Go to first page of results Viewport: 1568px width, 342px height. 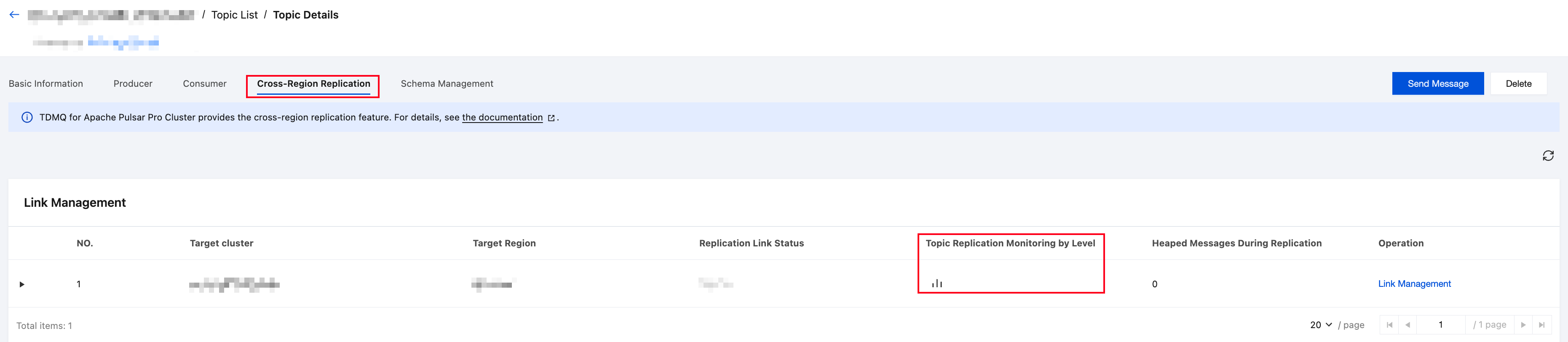1389,325
